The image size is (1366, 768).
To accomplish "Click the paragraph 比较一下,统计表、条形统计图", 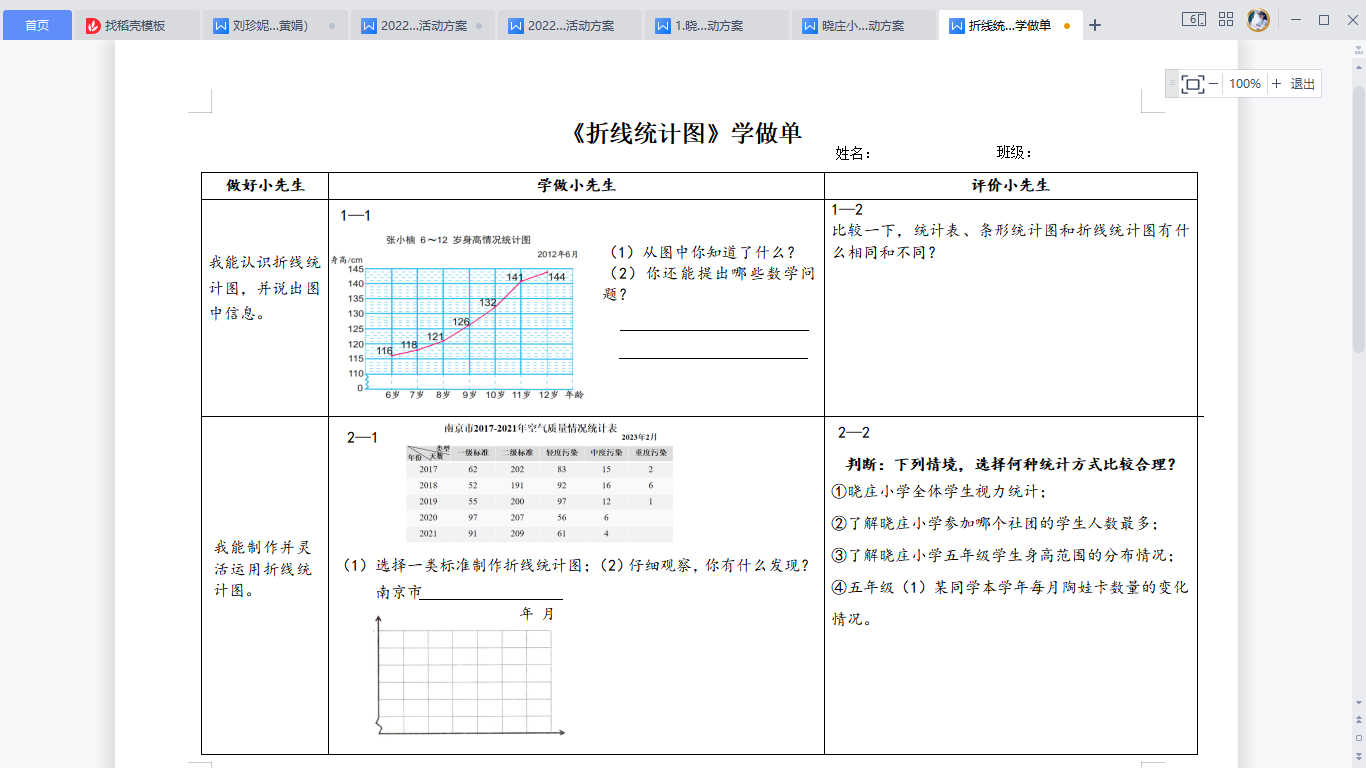I will (1010, 241).
